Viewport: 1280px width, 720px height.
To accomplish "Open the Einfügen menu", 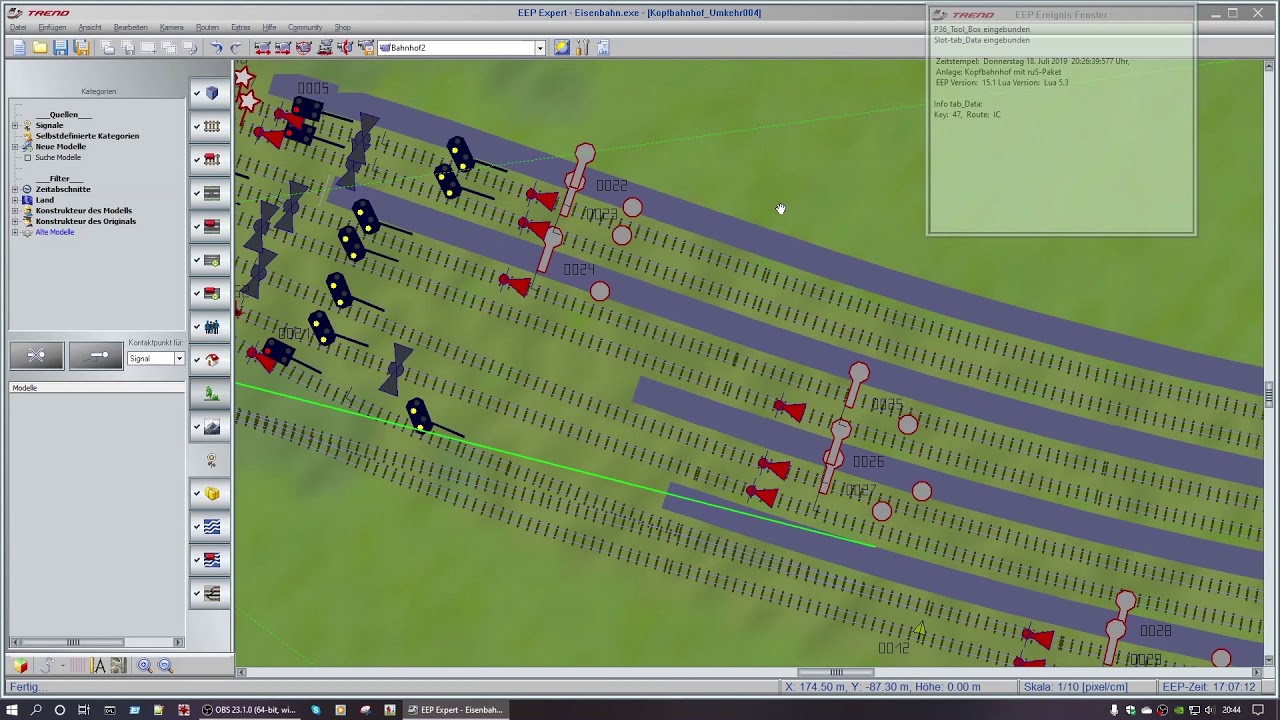I will coord(52,27).
